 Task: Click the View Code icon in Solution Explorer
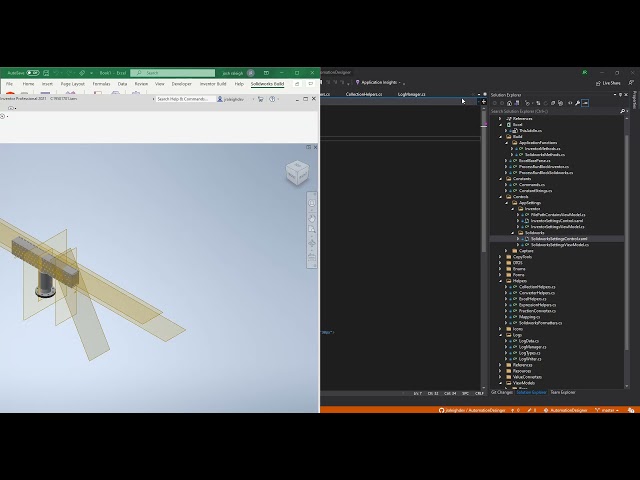[x=570, y=103]
